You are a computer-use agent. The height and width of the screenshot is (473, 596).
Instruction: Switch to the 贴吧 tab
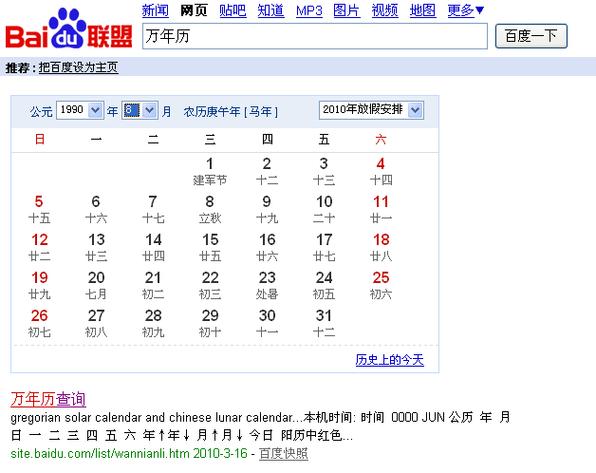233,10
